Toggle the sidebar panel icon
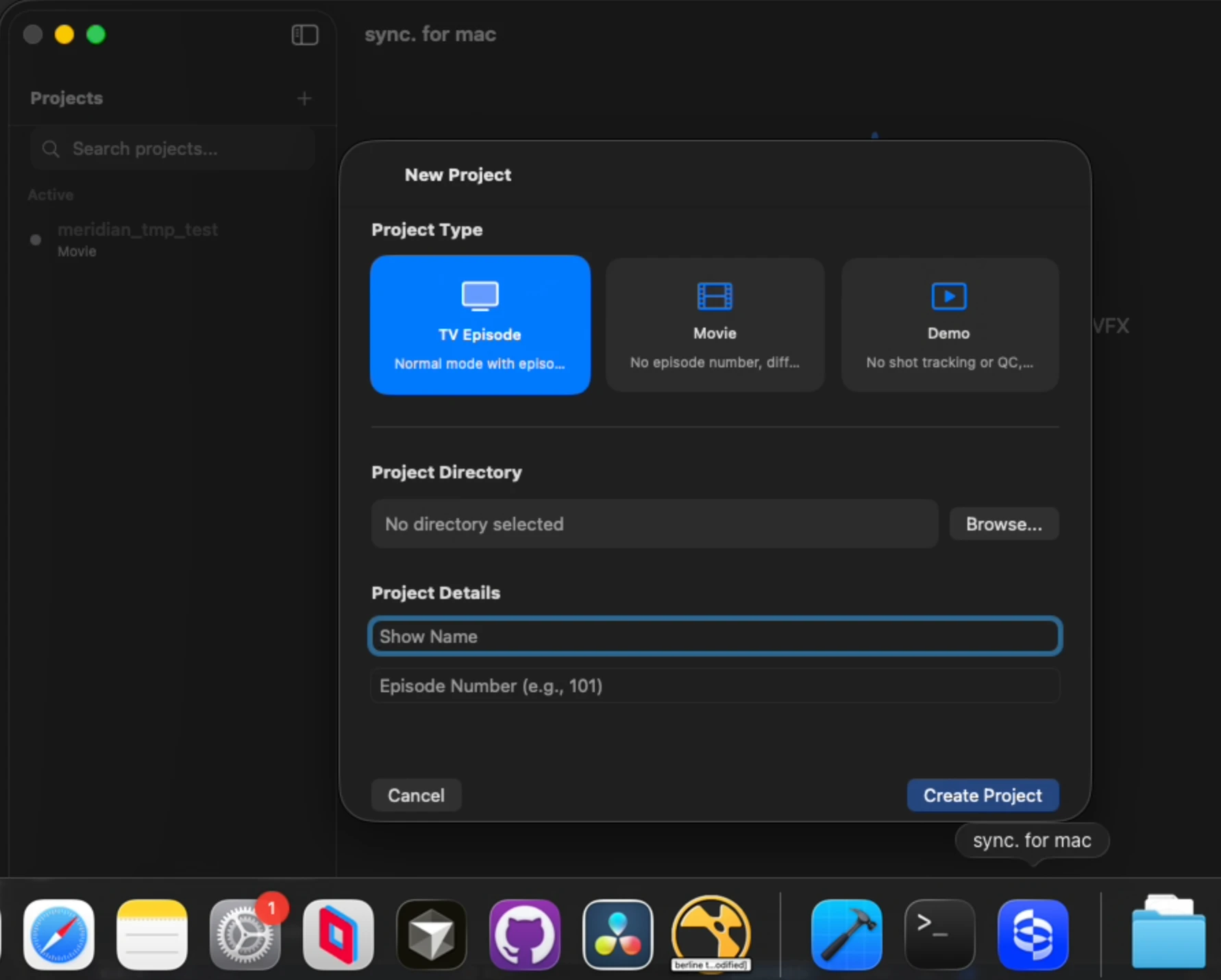 coord(305,35)
